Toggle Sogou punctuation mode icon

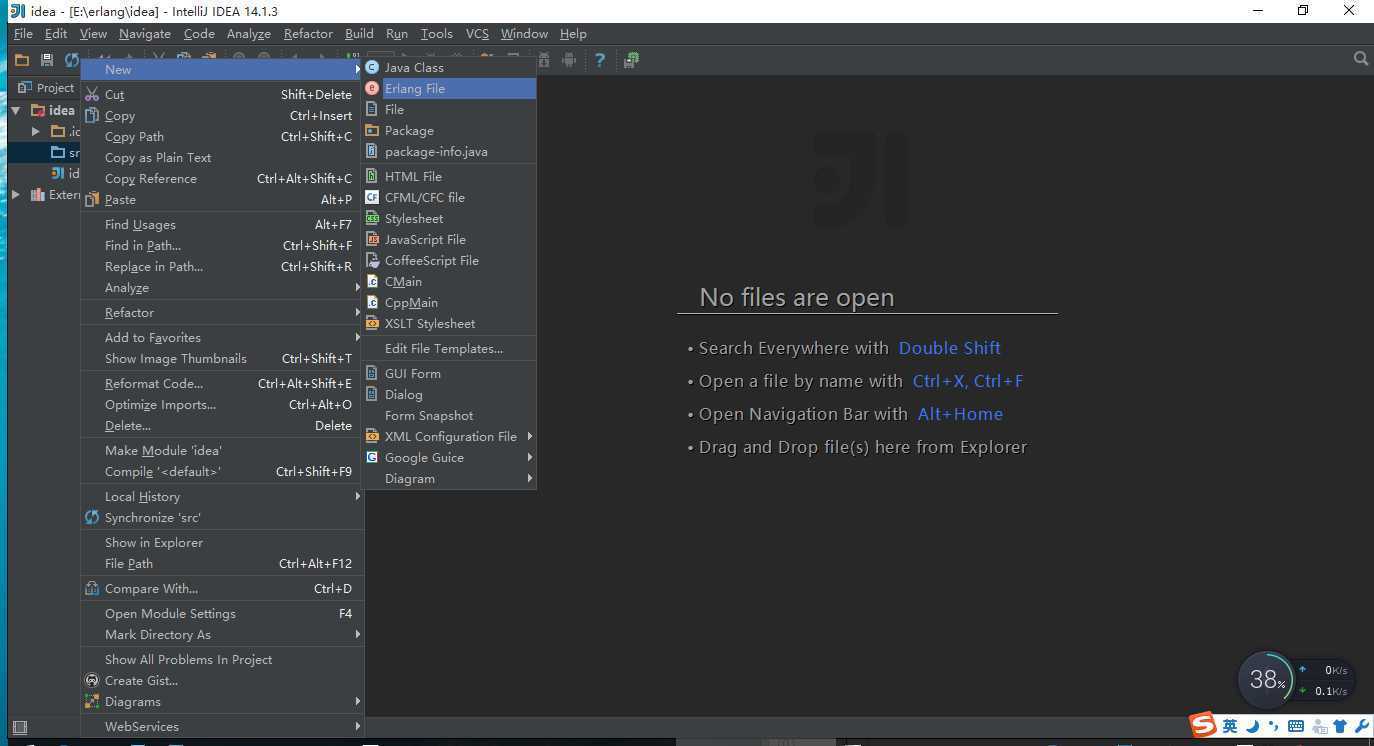pyautogui.click(x=1274, y=726)
